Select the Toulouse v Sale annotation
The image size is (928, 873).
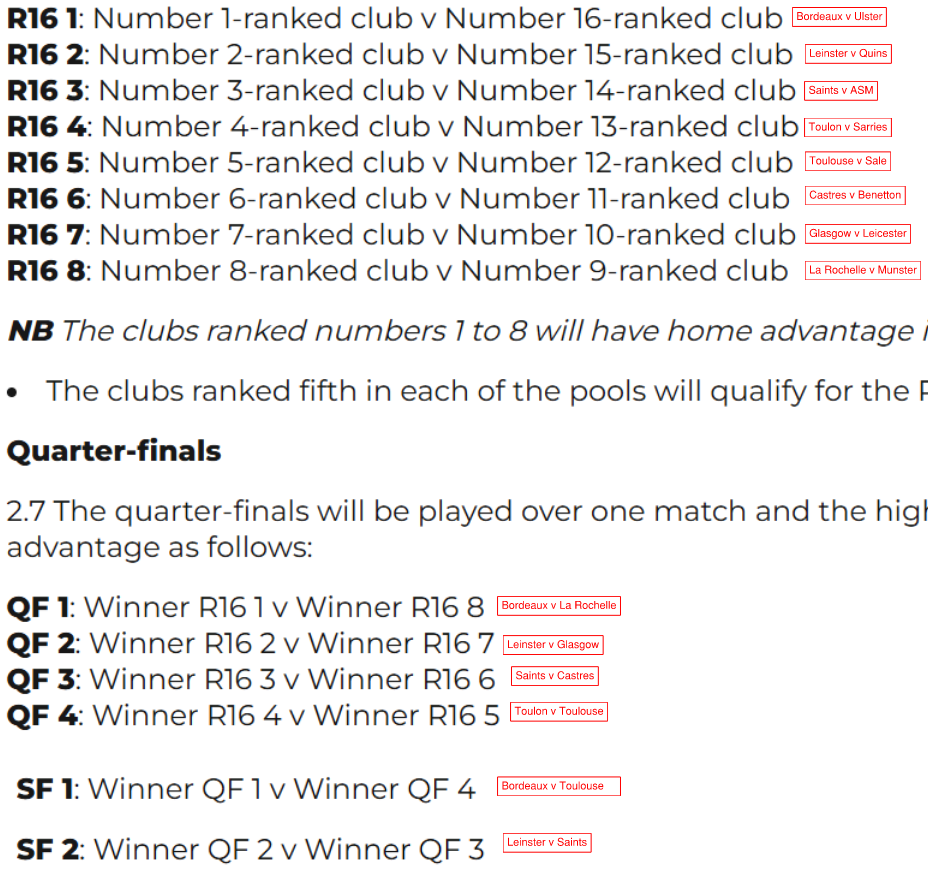[x=848, y=161]
